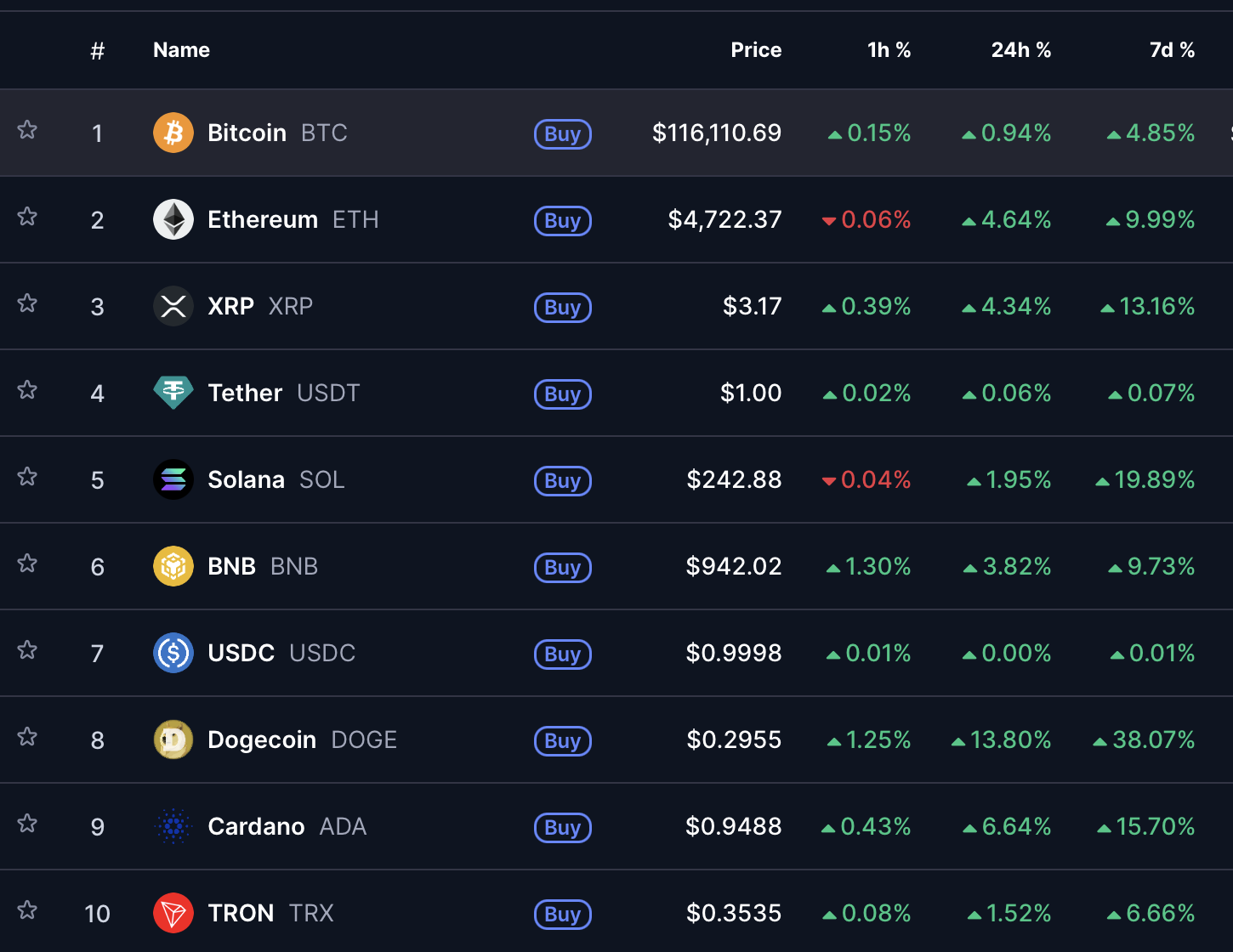
Task: Click the Ethereum logo icon
Action: coord(173,219)
